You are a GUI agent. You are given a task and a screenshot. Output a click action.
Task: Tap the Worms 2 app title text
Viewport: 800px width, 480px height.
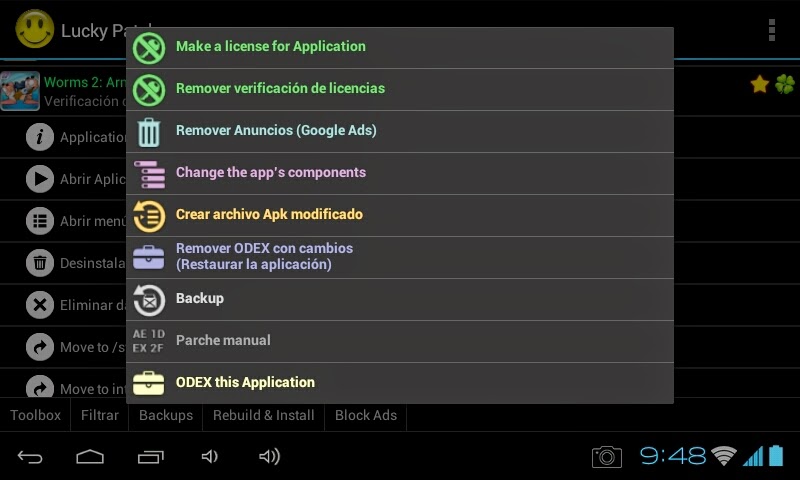[85, 82]
